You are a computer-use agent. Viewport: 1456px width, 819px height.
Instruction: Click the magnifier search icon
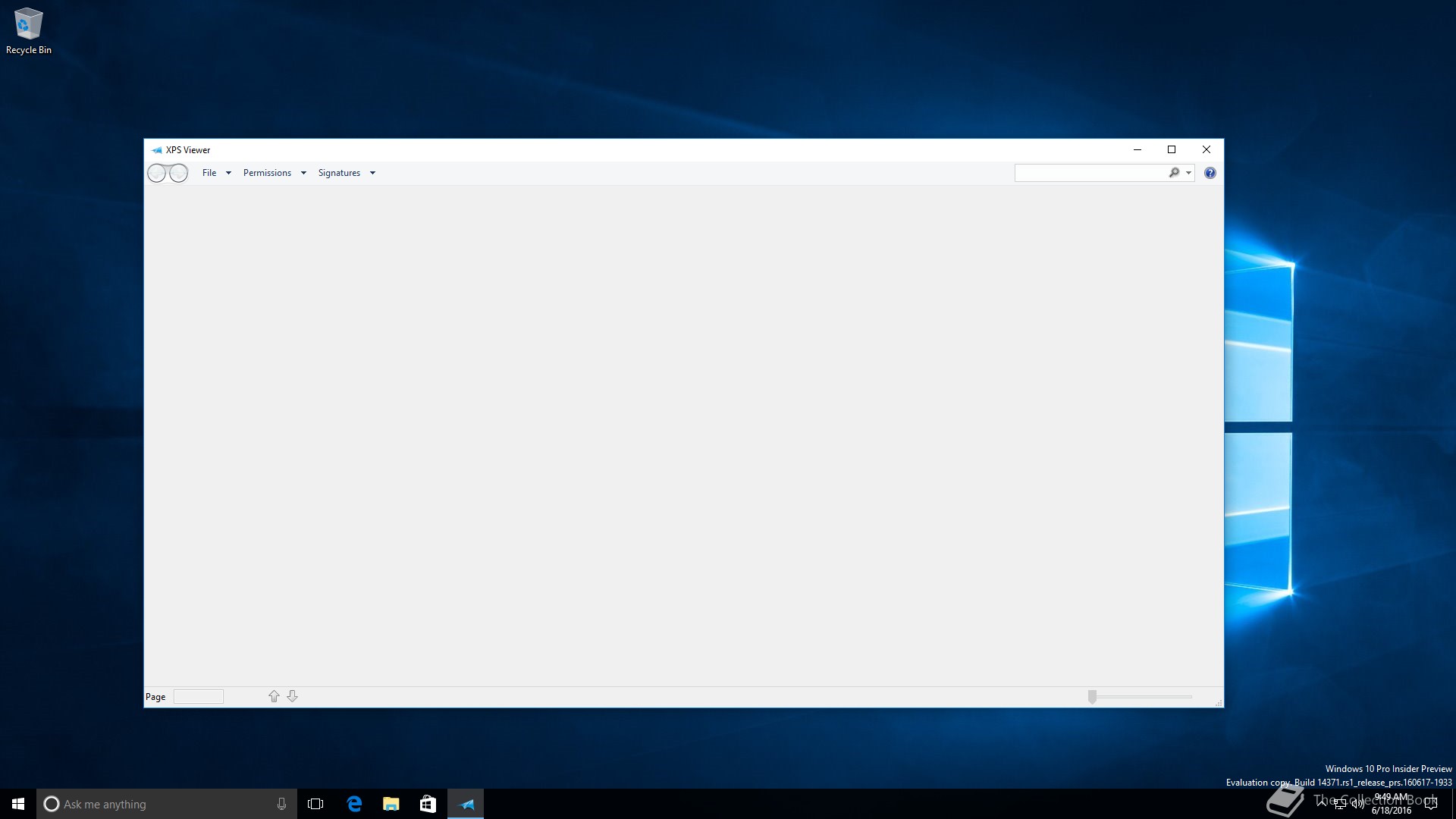[x=1175, y=173]
